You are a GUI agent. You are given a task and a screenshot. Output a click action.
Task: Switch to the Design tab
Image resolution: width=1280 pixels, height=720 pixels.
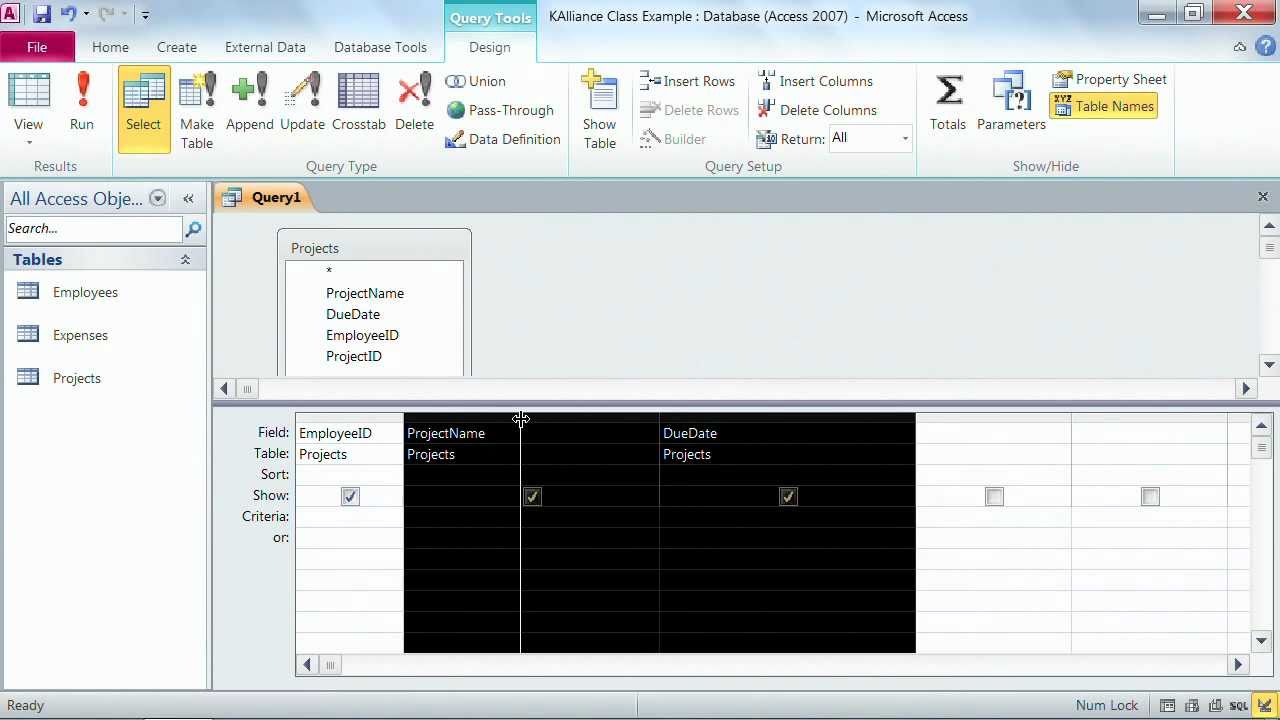[490, 47]
